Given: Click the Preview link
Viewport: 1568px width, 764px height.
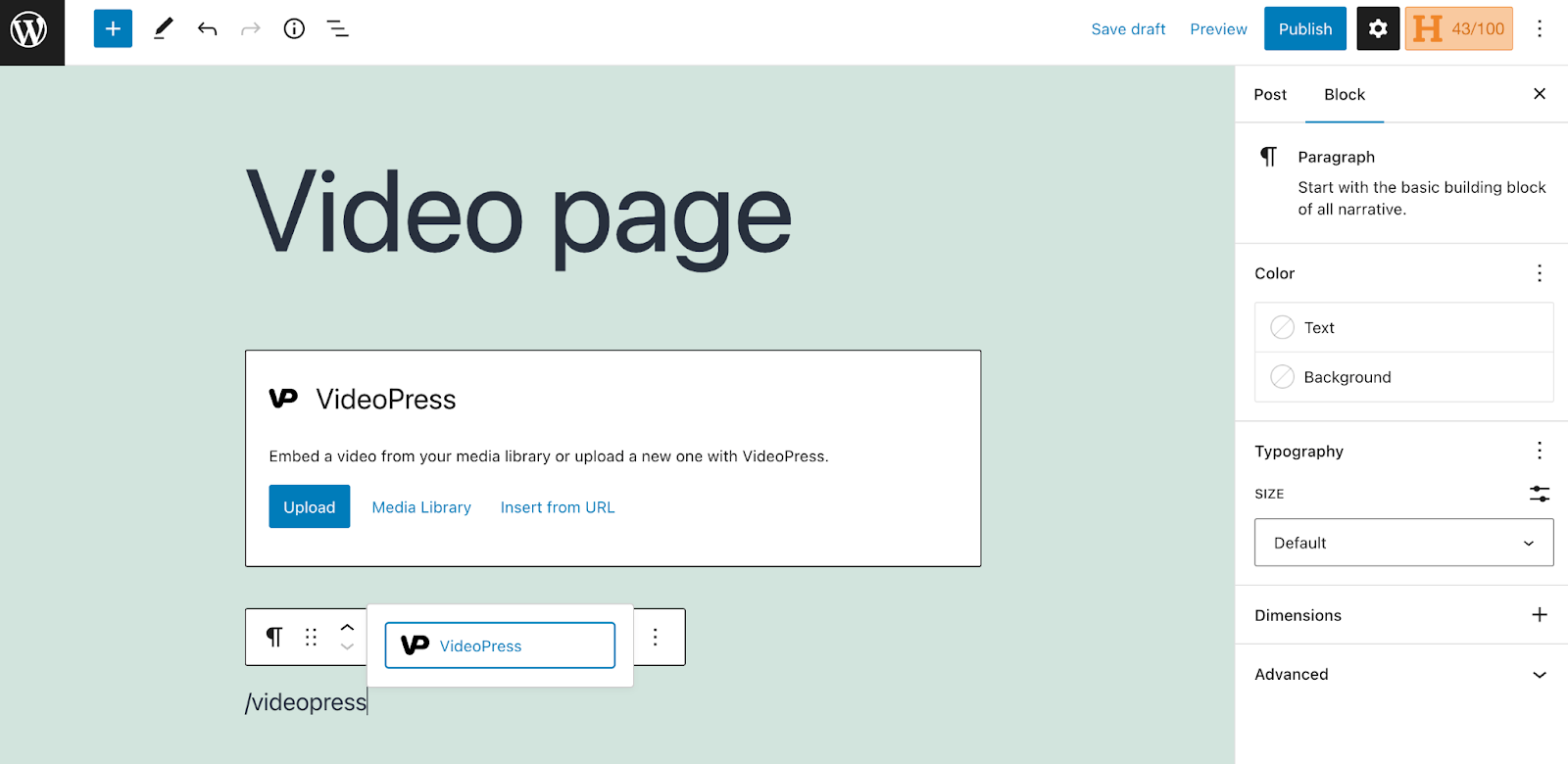Looking at the screenshot, I should click(x=1218, y=29).
